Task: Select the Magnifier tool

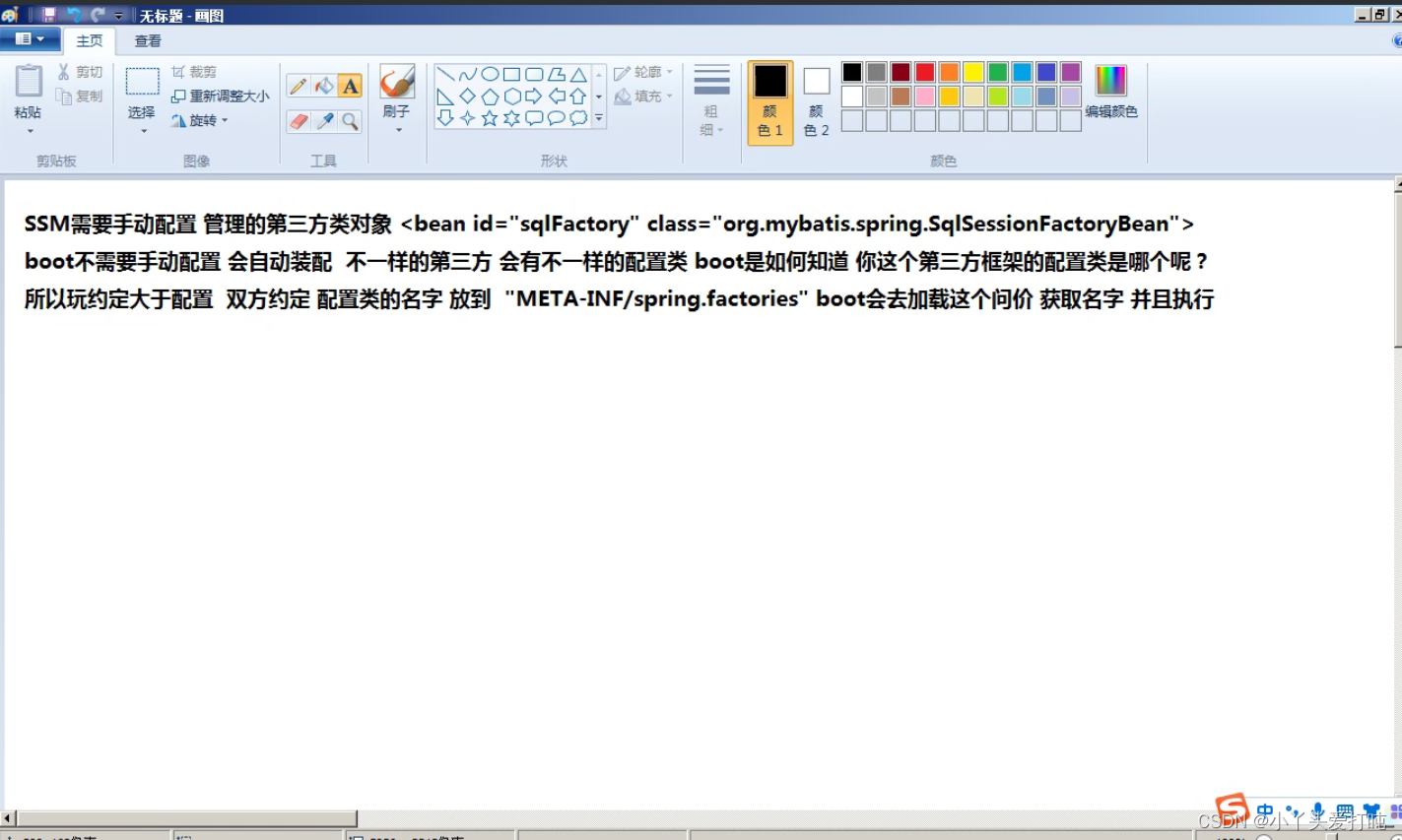Action: (350, 121)
